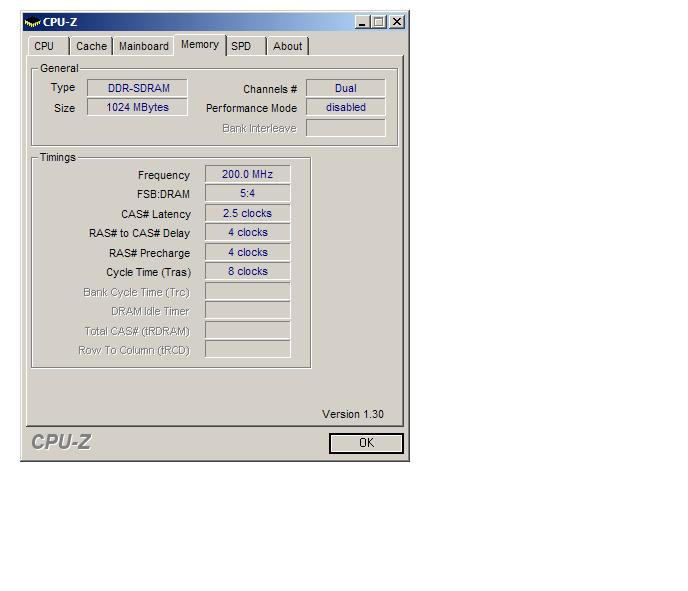Click the FSB:DRAM ratio 5:4

[x=247, y=193]
